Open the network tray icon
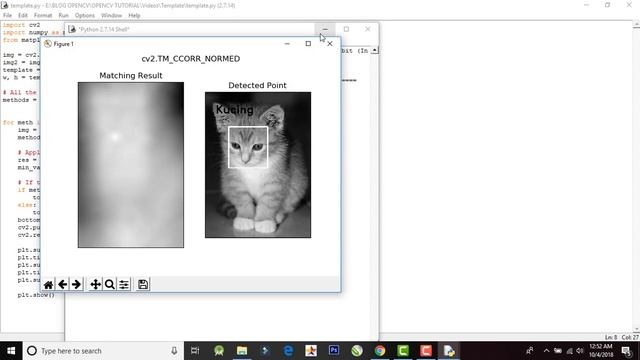The height and width of the screenshot is (360, 640). [x=569, y=351]
